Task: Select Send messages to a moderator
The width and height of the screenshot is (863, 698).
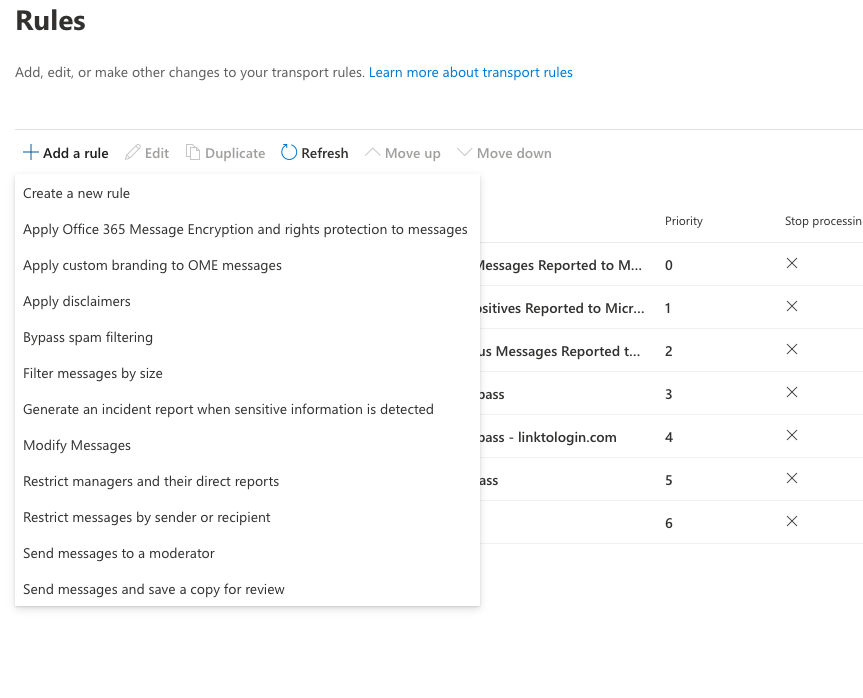Action: pos(119,553)
